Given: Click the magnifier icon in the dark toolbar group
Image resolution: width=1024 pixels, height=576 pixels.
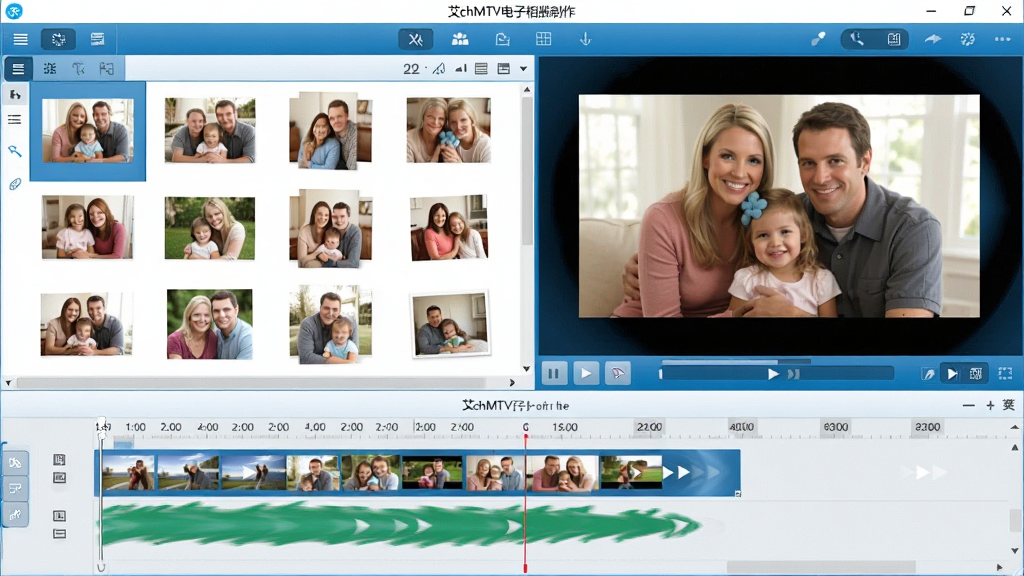Looking at the screenshot, I should (857, 39).
